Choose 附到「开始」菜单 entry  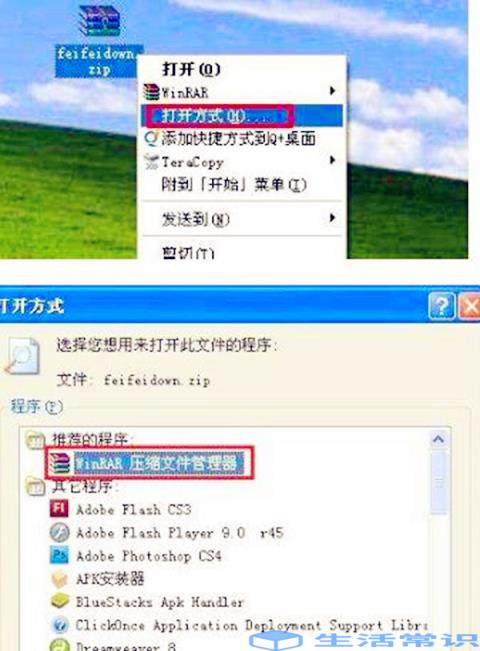pyautogui.click(x=234, y=184)
